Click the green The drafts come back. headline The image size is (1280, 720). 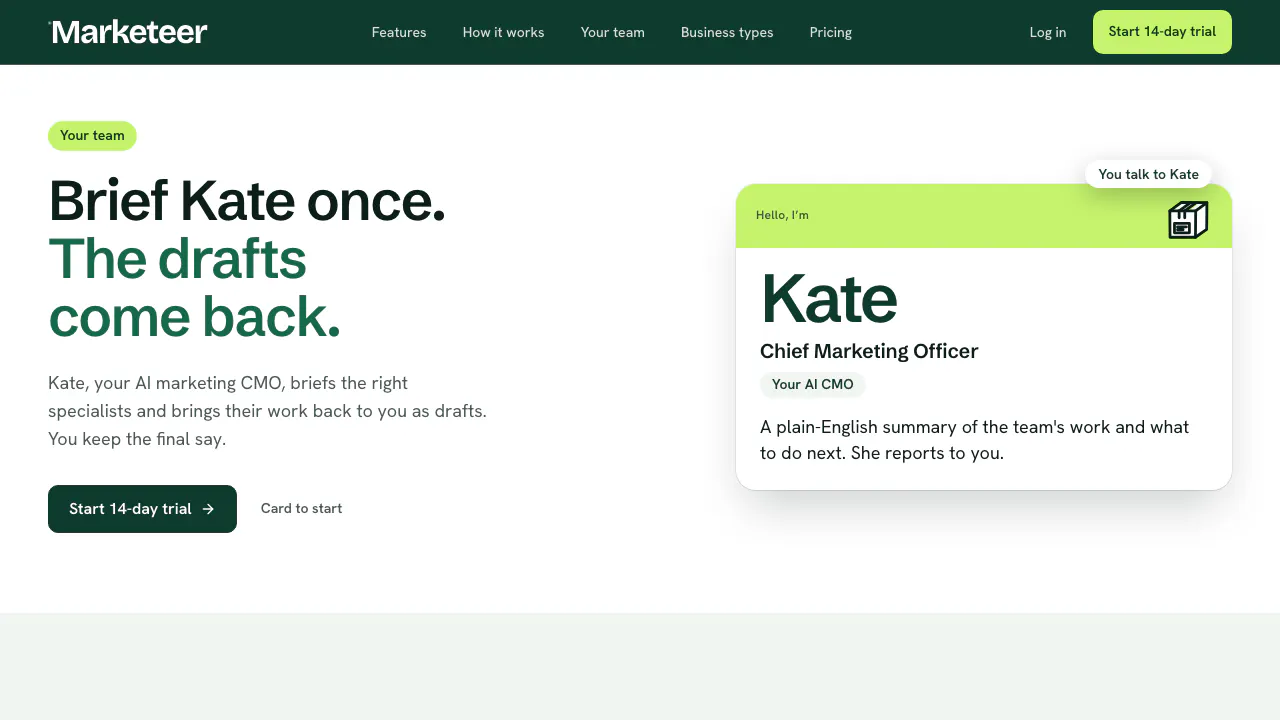coord(194,288)
